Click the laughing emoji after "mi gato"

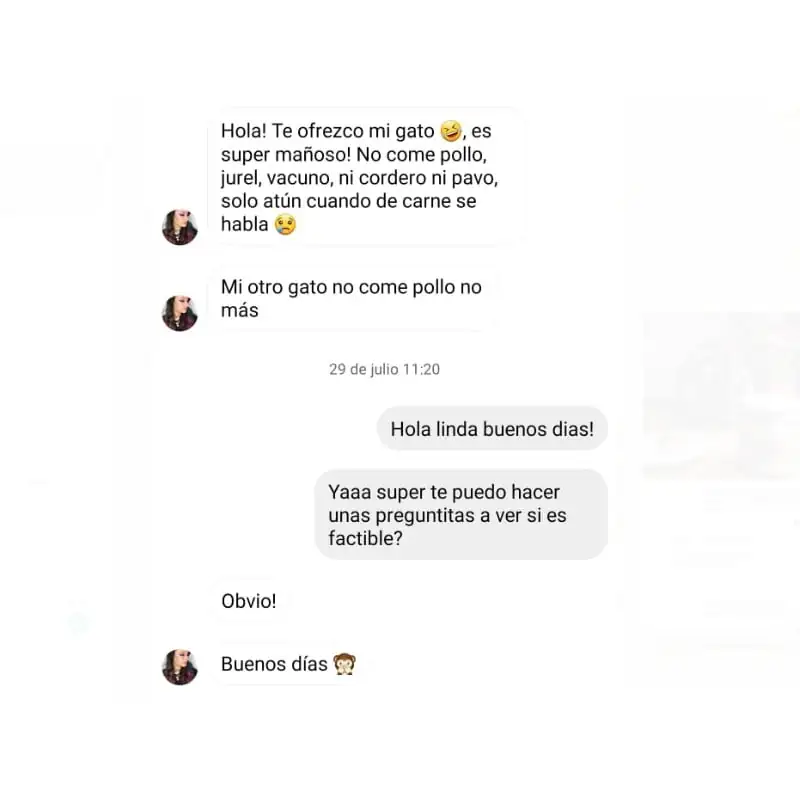tap(451, 131)
